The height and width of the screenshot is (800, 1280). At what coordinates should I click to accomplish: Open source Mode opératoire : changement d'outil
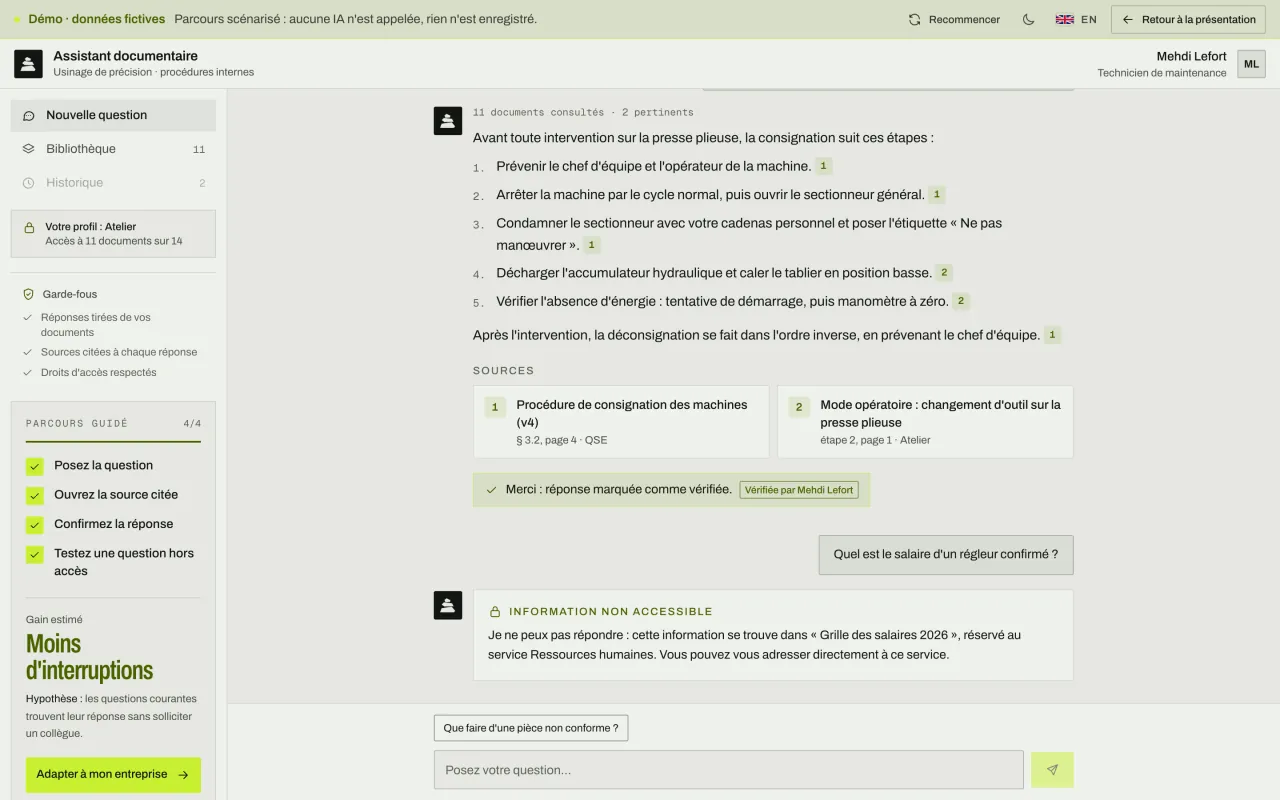coord(925,422)
